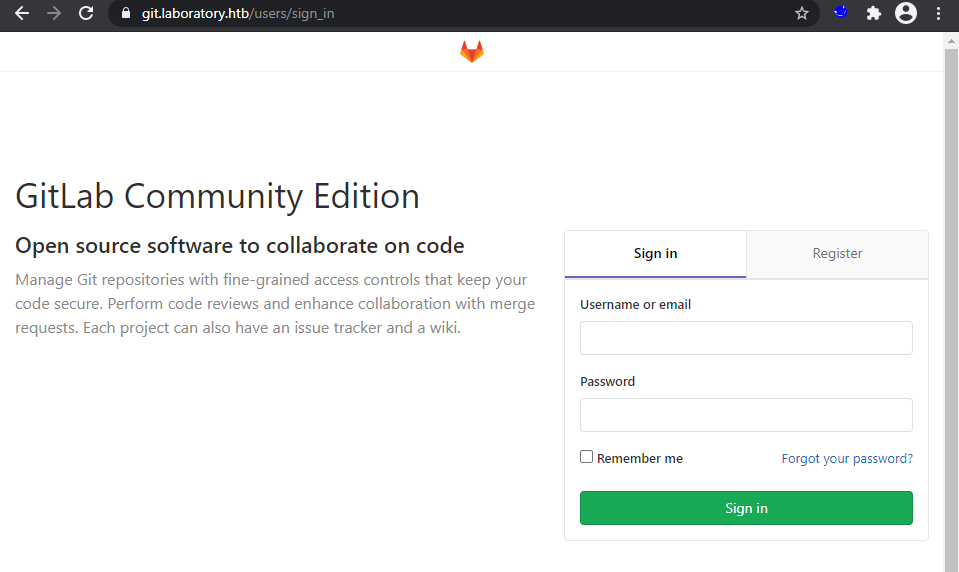The height and width of the screenshot is (572, 959).
Task: Open the Extensions puzzle piece menu
Action: coord(873,14)
